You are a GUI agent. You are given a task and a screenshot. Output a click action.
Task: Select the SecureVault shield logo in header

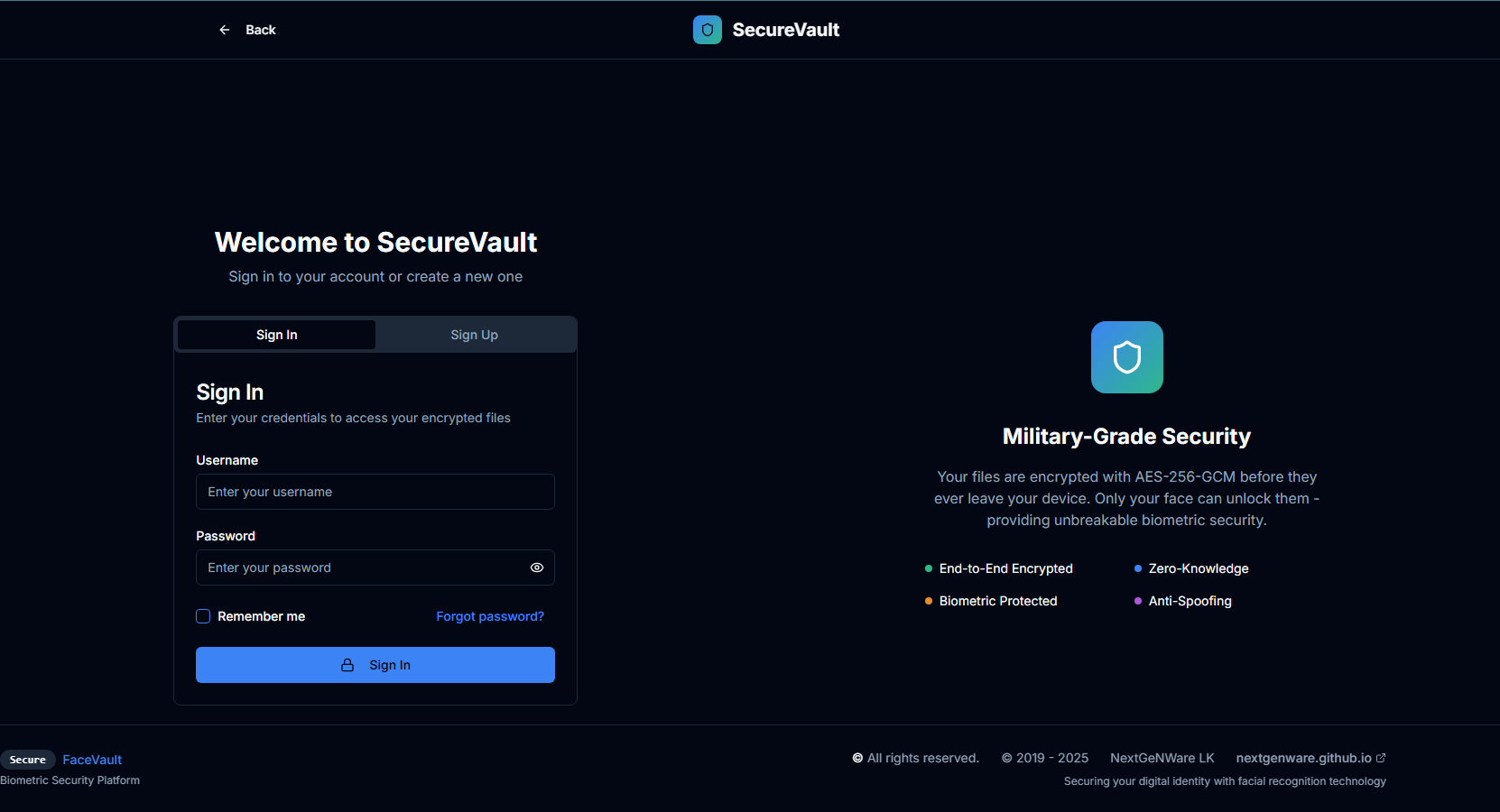tap(707, 29)
